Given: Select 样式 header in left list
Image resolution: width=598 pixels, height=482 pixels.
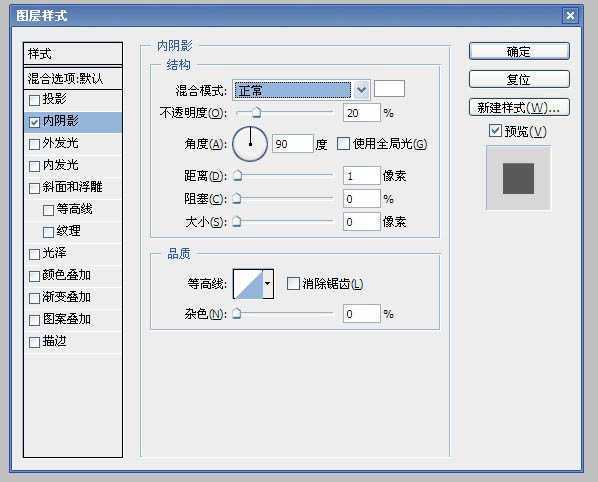Looking at the screenshot, I should (73, 54).
